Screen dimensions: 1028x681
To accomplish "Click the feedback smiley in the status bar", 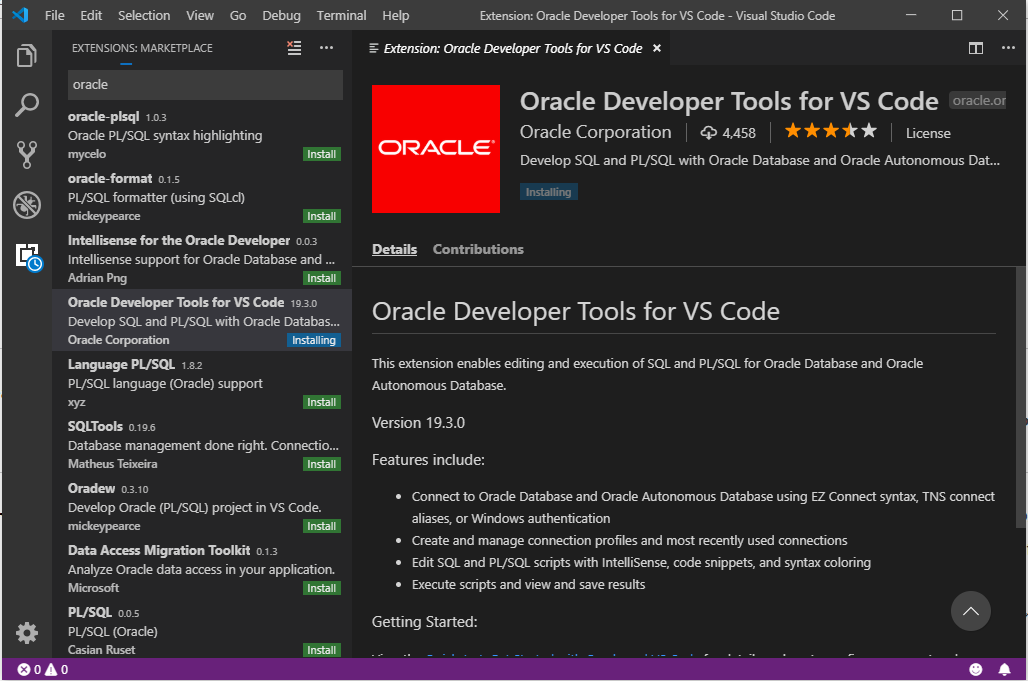I will [x=977, y=669].
